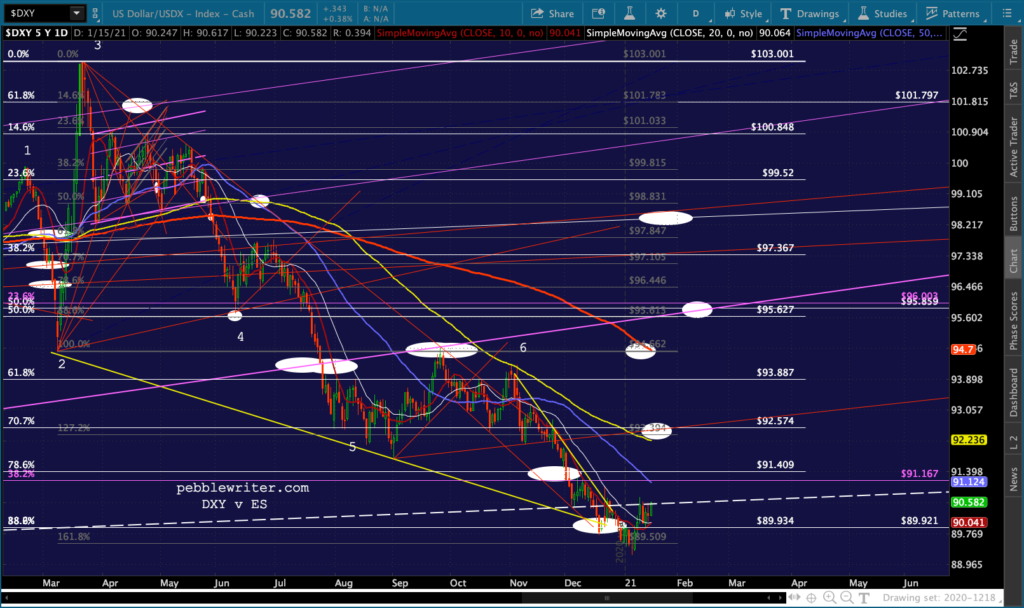Image resolution: width=1024 pixels, height=608 pixels.
Task: Click the green 90.582 price axis bubble
Action: [968, 502]
